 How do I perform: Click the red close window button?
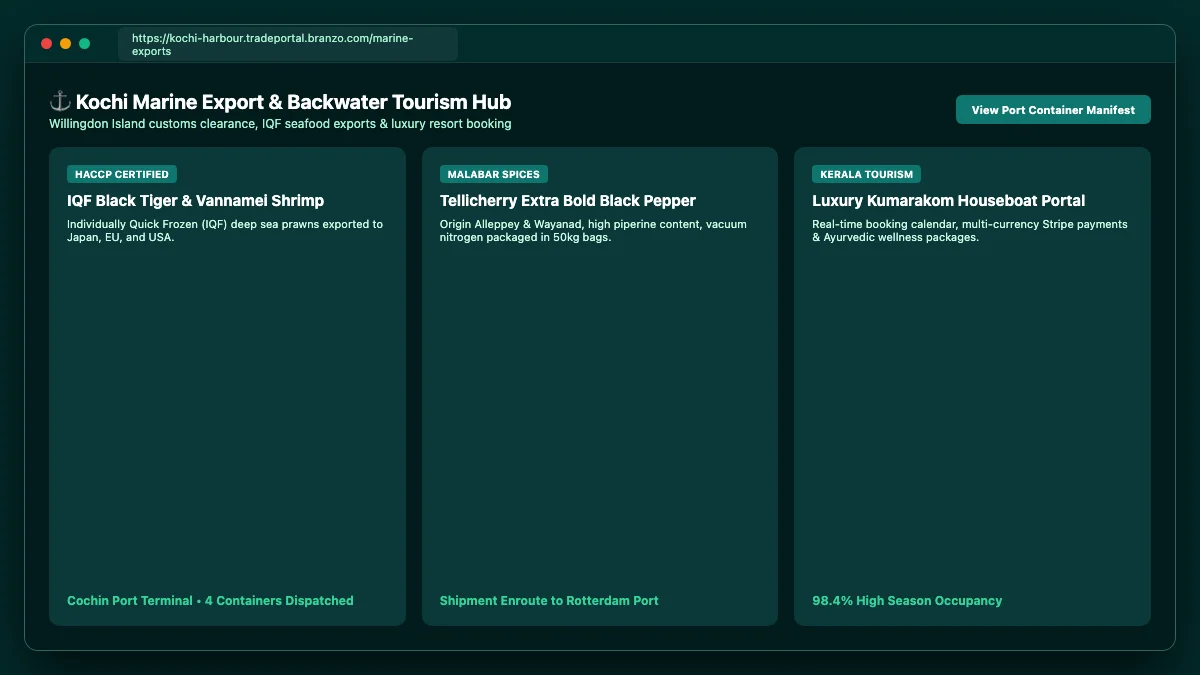(46, 43)
